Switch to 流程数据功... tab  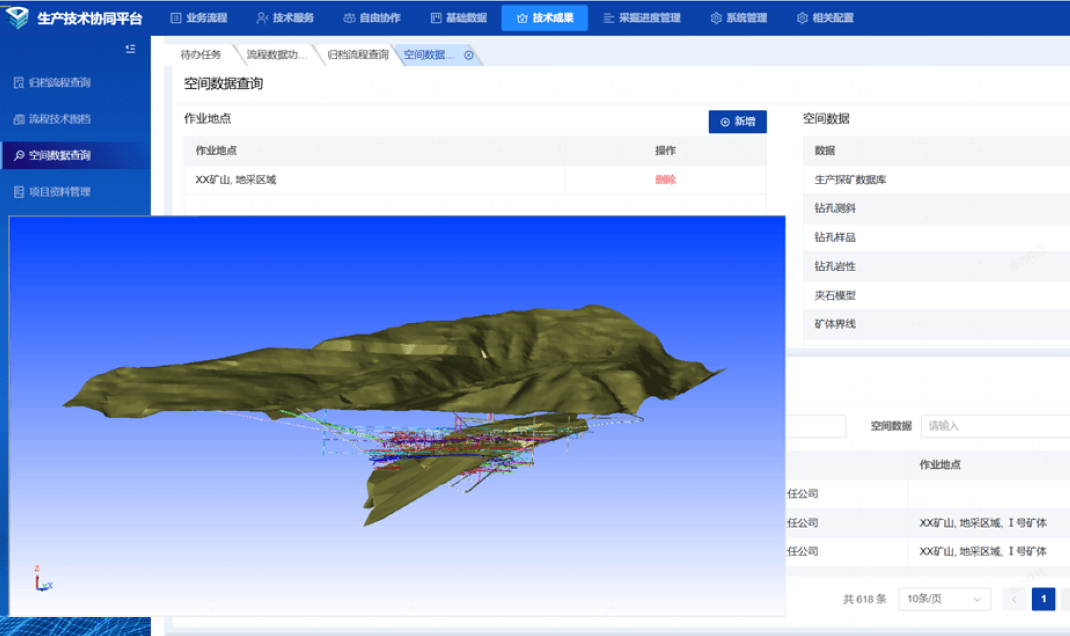tap(276, 55)
